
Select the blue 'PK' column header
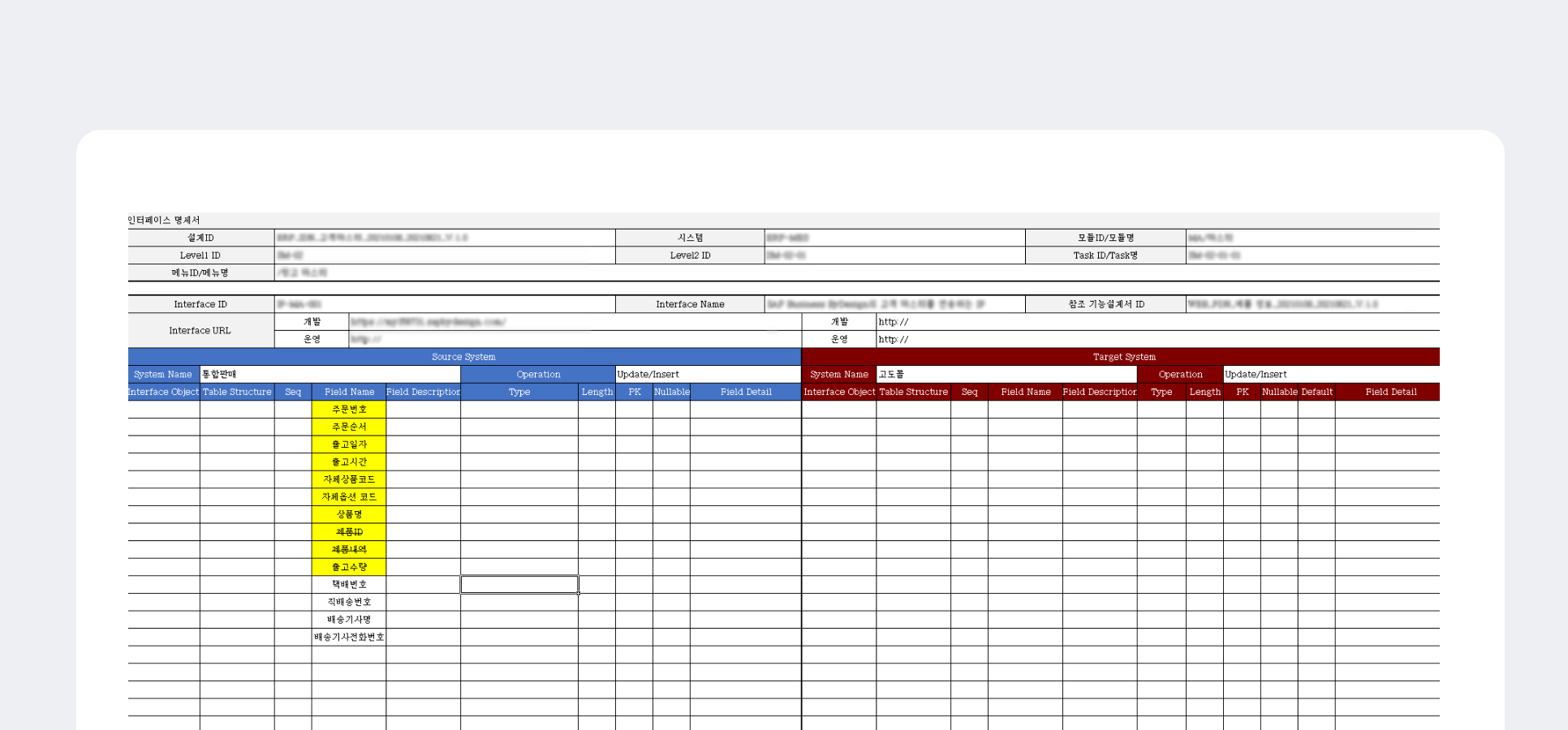coord(634,392)
